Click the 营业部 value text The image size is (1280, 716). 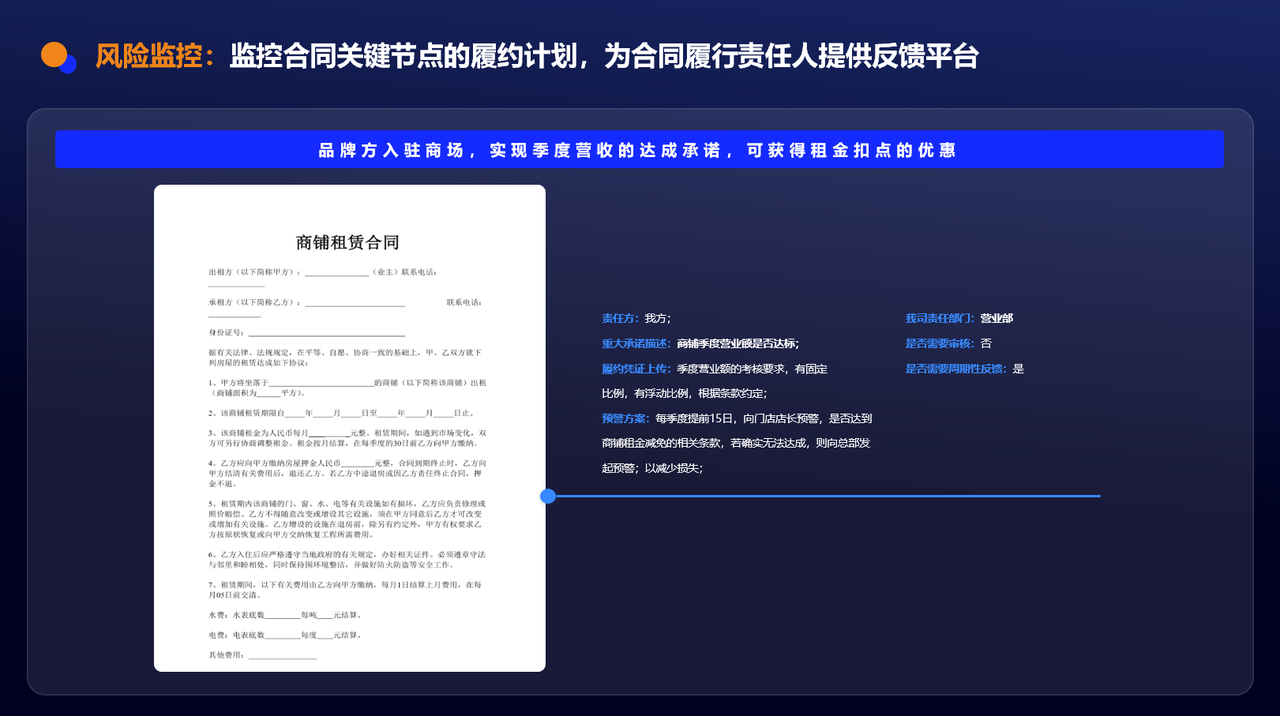(x=997, y=318)
